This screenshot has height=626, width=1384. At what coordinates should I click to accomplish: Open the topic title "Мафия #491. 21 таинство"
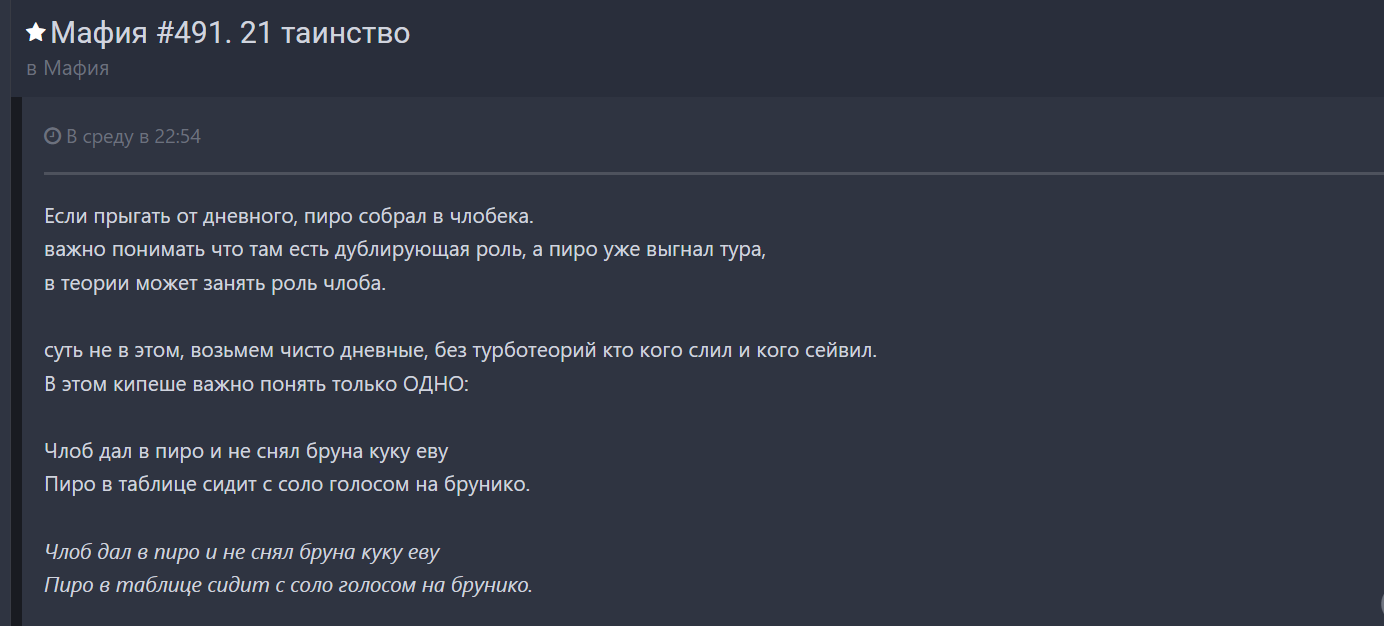pyautogui.click(x=230, y=33)
